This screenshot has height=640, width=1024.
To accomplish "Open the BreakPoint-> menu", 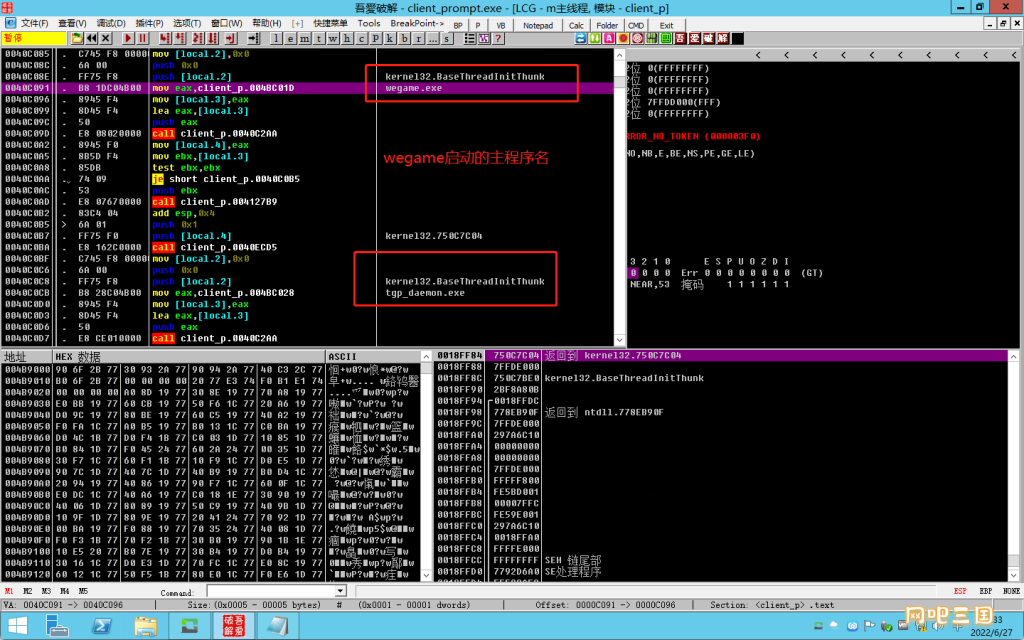I will [417, 24].
